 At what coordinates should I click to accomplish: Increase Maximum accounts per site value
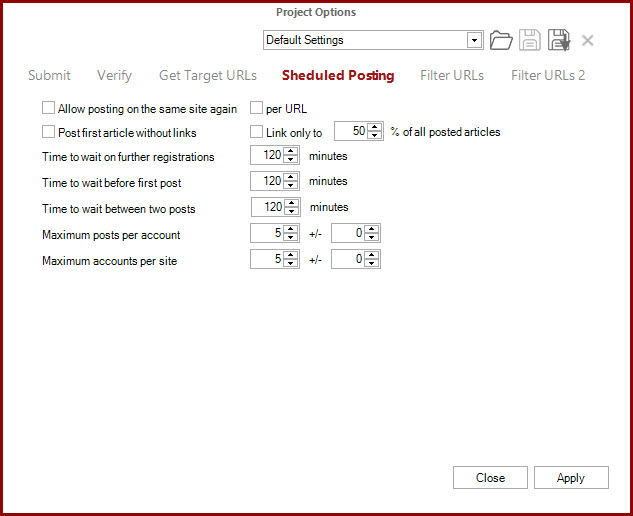(291, 255)
